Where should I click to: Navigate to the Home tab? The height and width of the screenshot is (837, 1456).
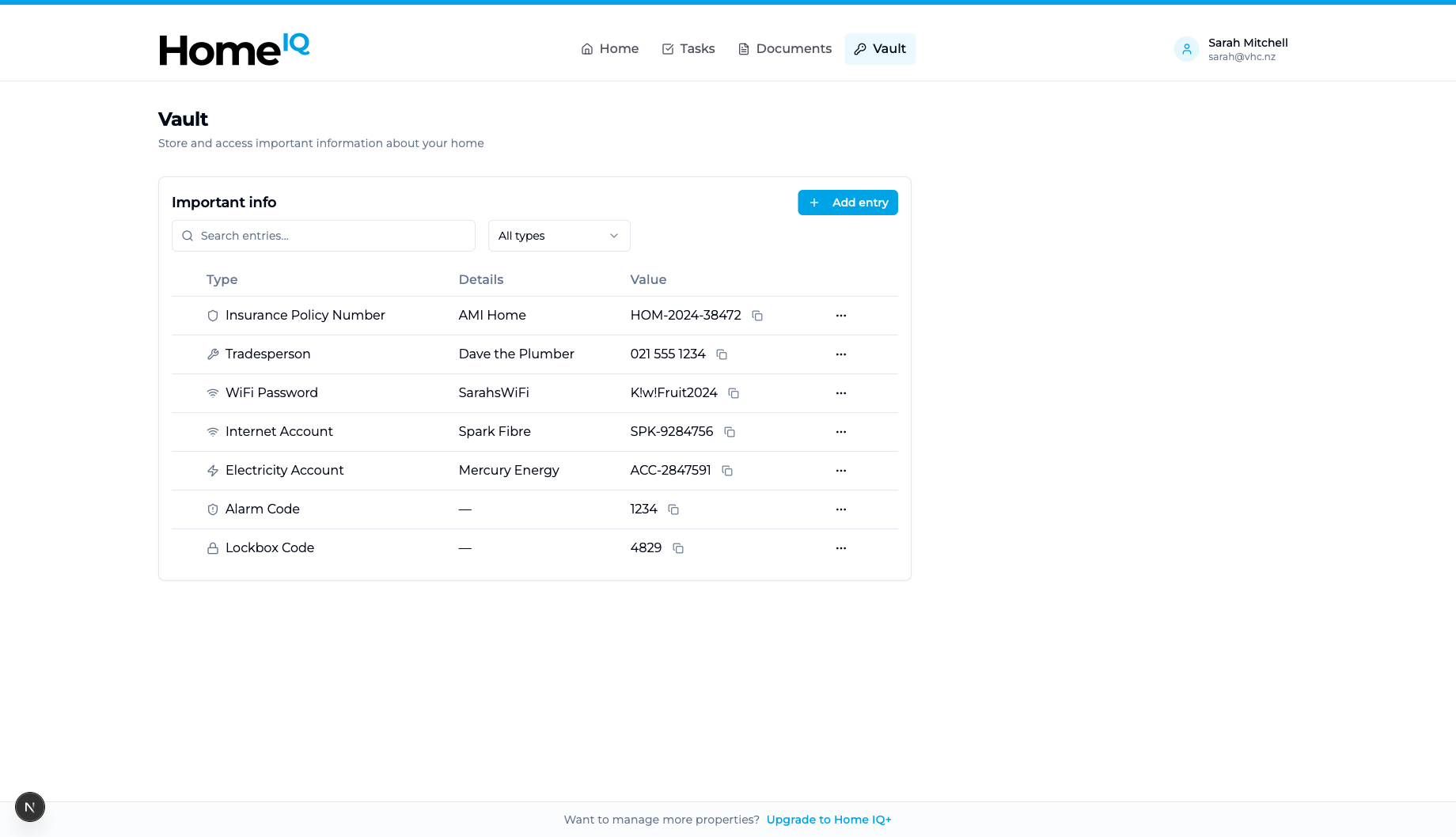(610, 49)
